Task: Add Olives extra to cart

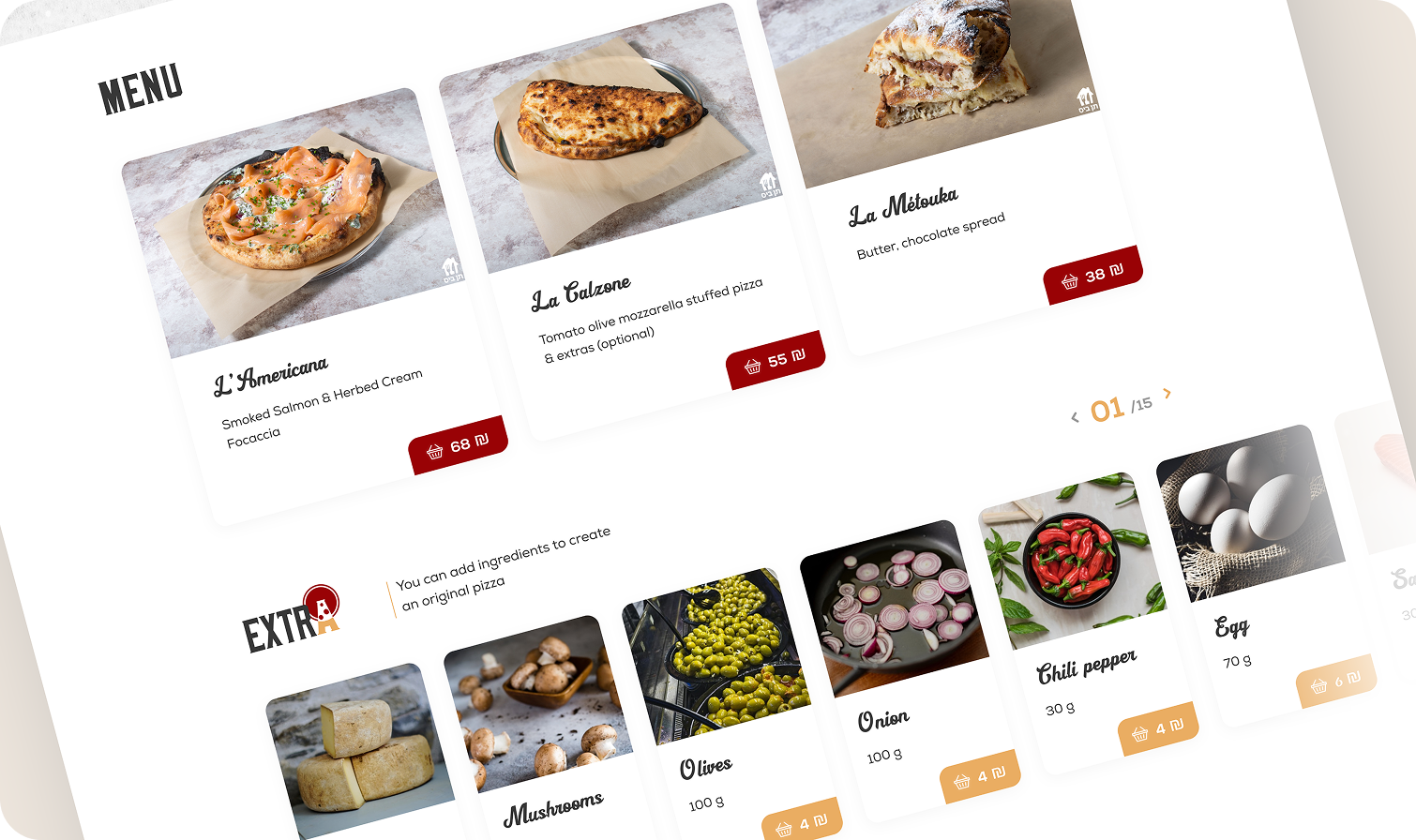Action: click(x=803, y=822)
